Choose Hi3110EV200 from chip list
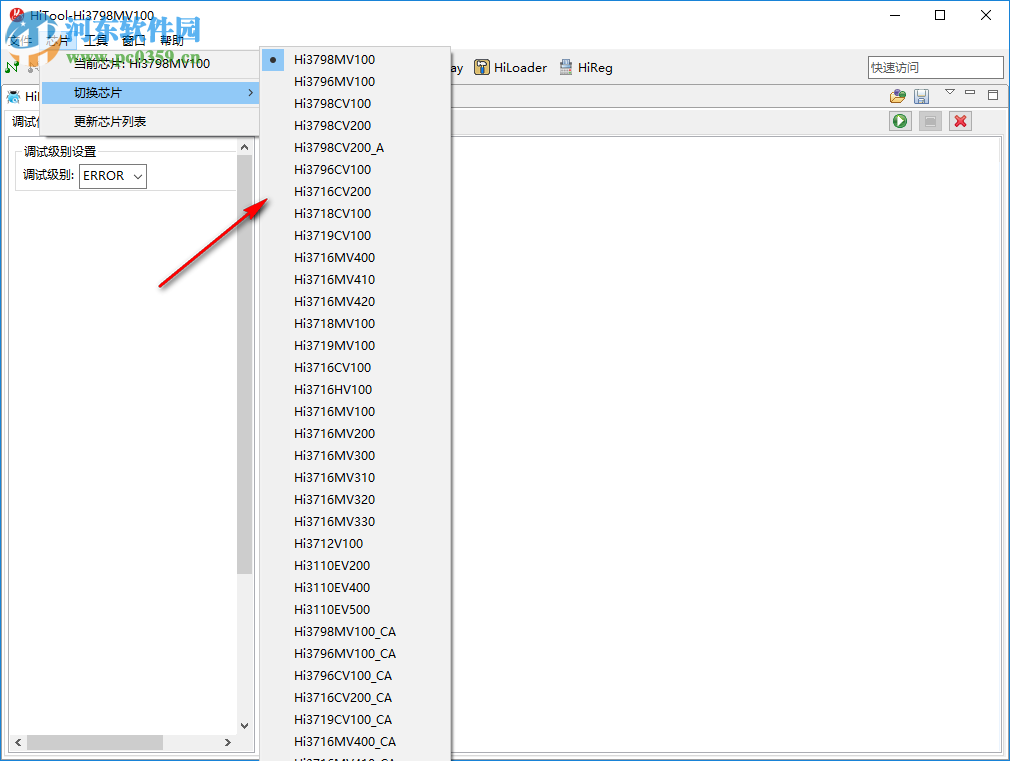 click(355, 566)
